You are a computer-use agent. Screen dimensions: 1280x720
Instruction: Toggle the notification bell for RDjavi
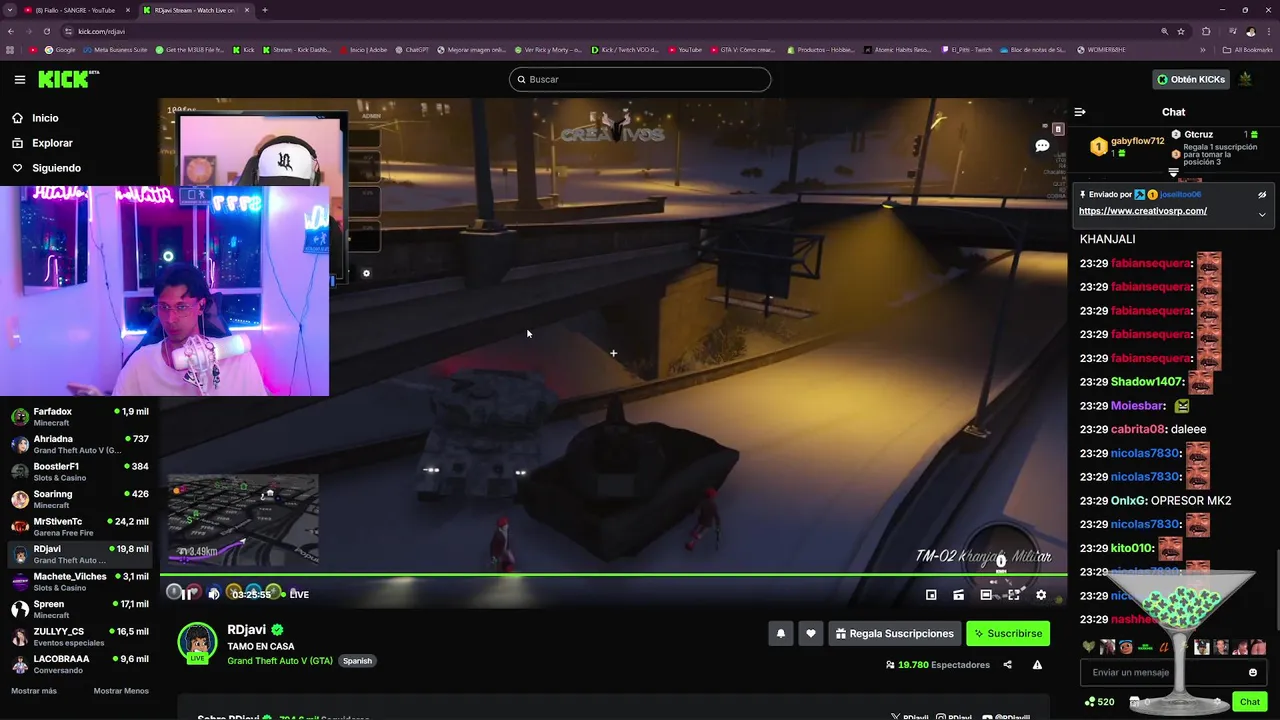pyautogui.click(x=781, y=633)
